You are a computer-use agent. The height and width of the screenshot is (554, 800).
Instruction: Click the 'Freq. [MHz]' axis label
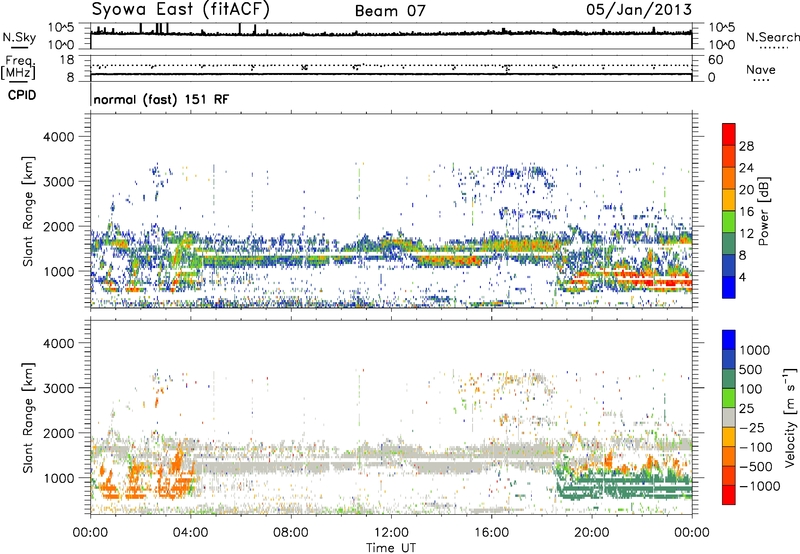tap(18, 68)
